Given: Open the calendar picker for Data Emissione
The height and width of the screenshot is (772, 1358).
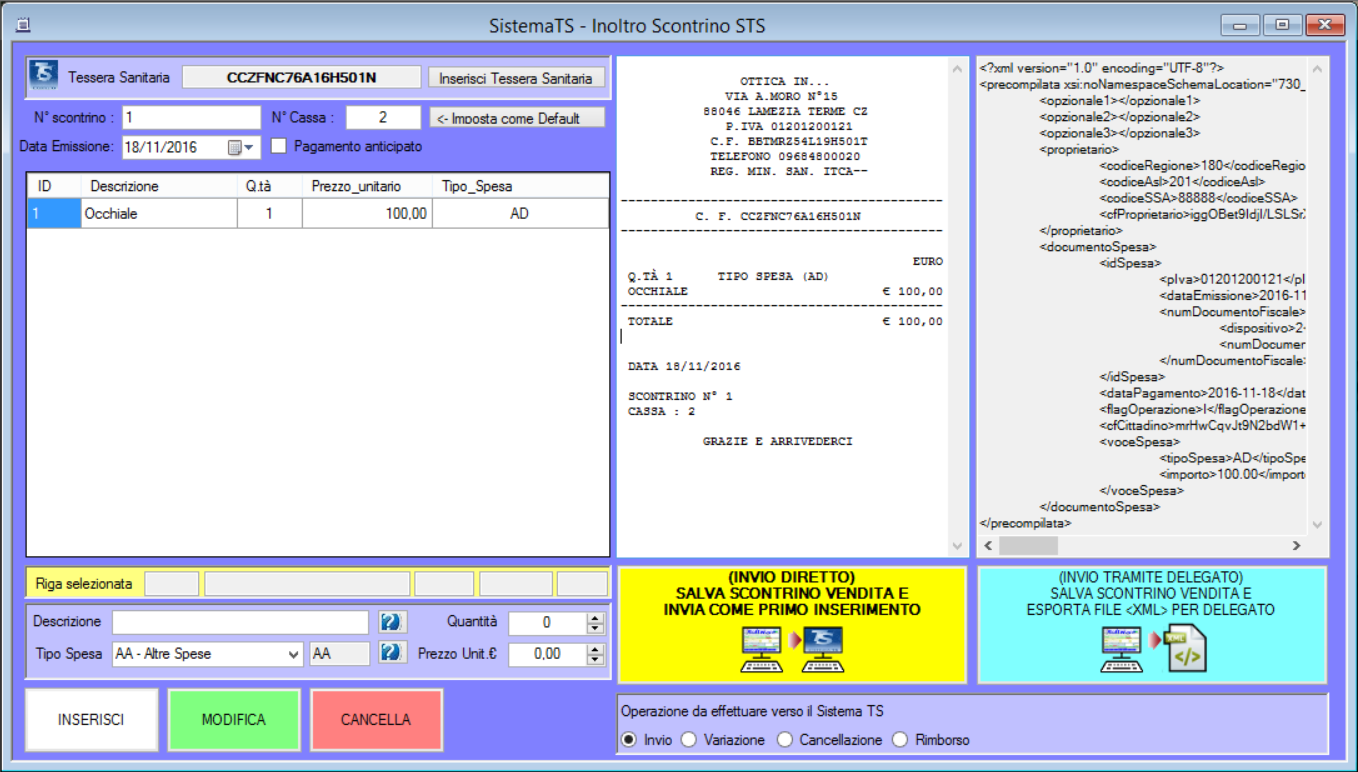Looking at the screenshot, I should coord(242,147).
